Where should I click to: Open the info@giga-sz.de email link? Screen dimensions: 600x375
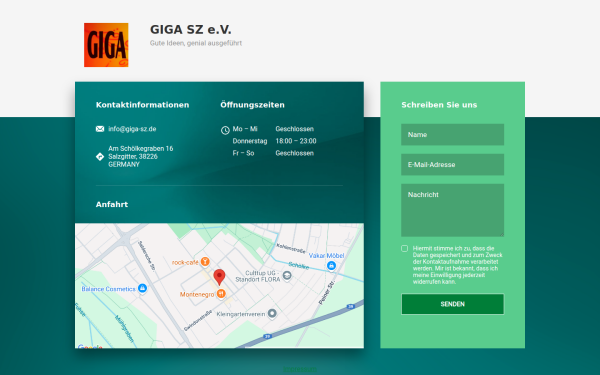tap(132, 129)
